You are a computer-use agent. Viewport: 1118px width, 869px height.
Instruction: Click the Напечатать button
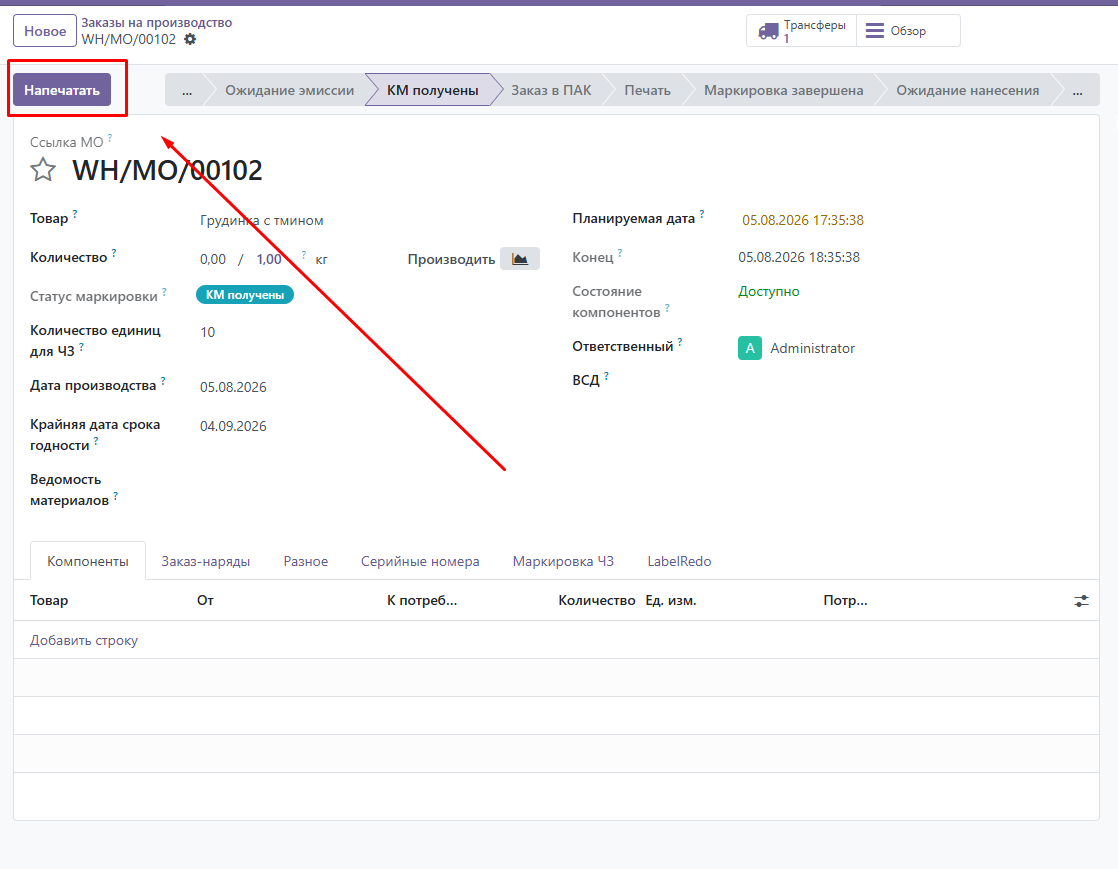[62, 90]
